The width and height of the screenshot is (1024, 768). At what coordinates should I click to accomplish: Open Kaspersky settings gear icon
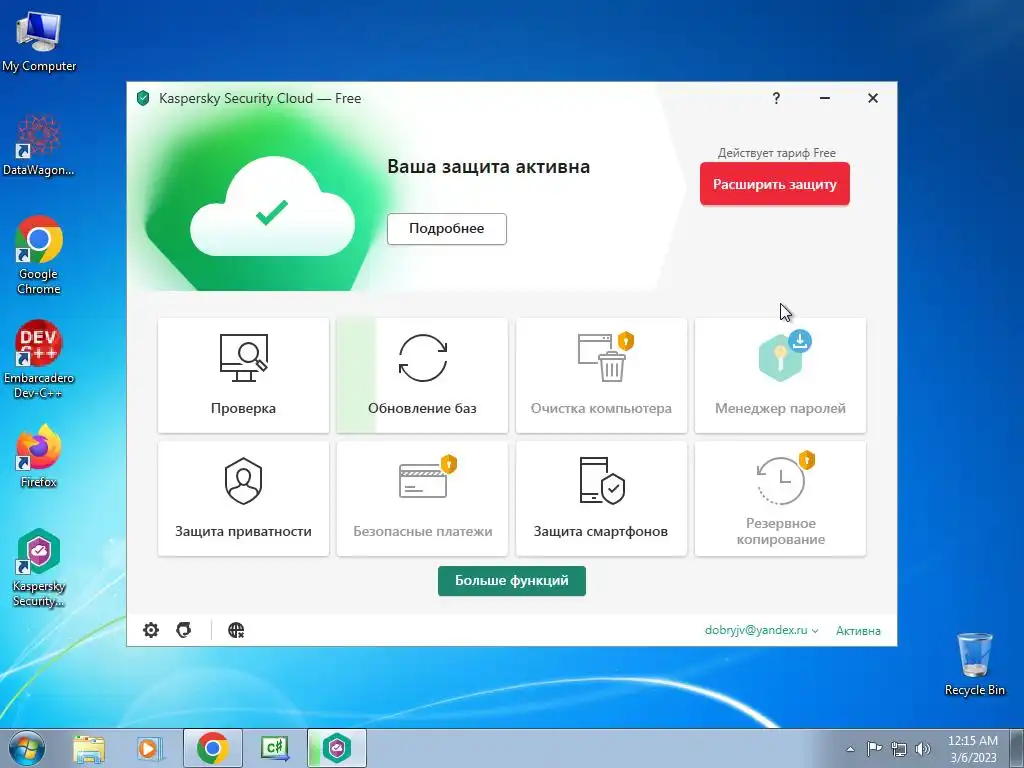(151, 630)
